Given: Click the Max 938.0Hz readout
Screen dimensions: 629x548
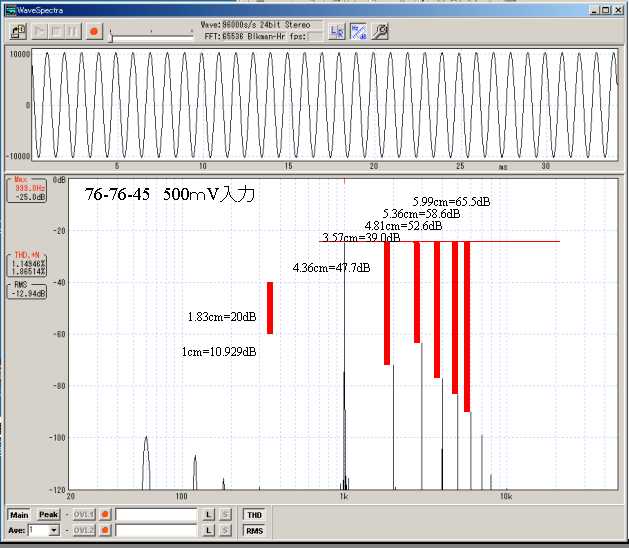Looking at the screenshot, I should point(27,189).
